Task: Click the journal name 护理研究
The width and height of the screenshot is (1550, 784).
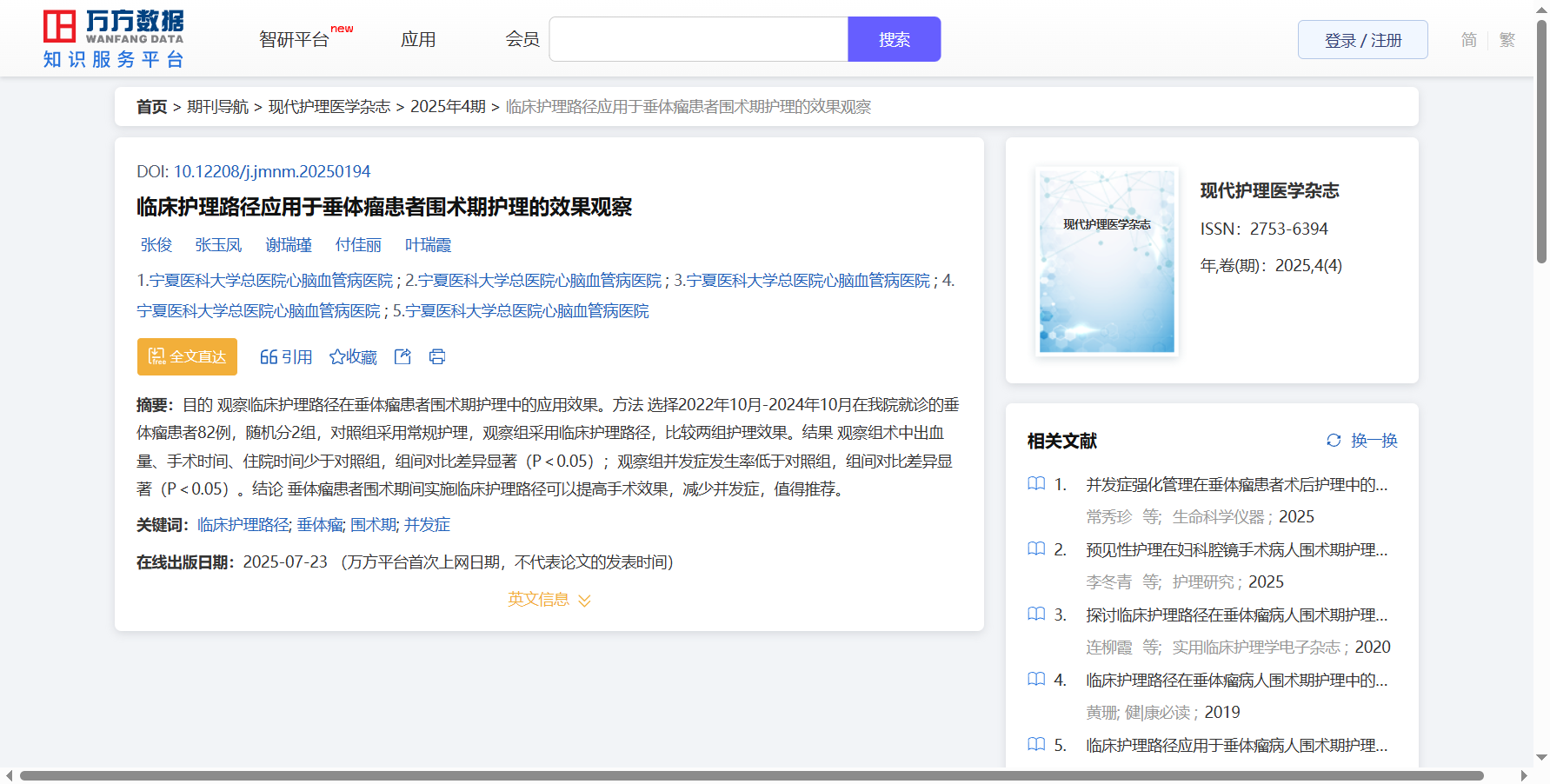Action: pyautogui.click(x=1203, y=582)
